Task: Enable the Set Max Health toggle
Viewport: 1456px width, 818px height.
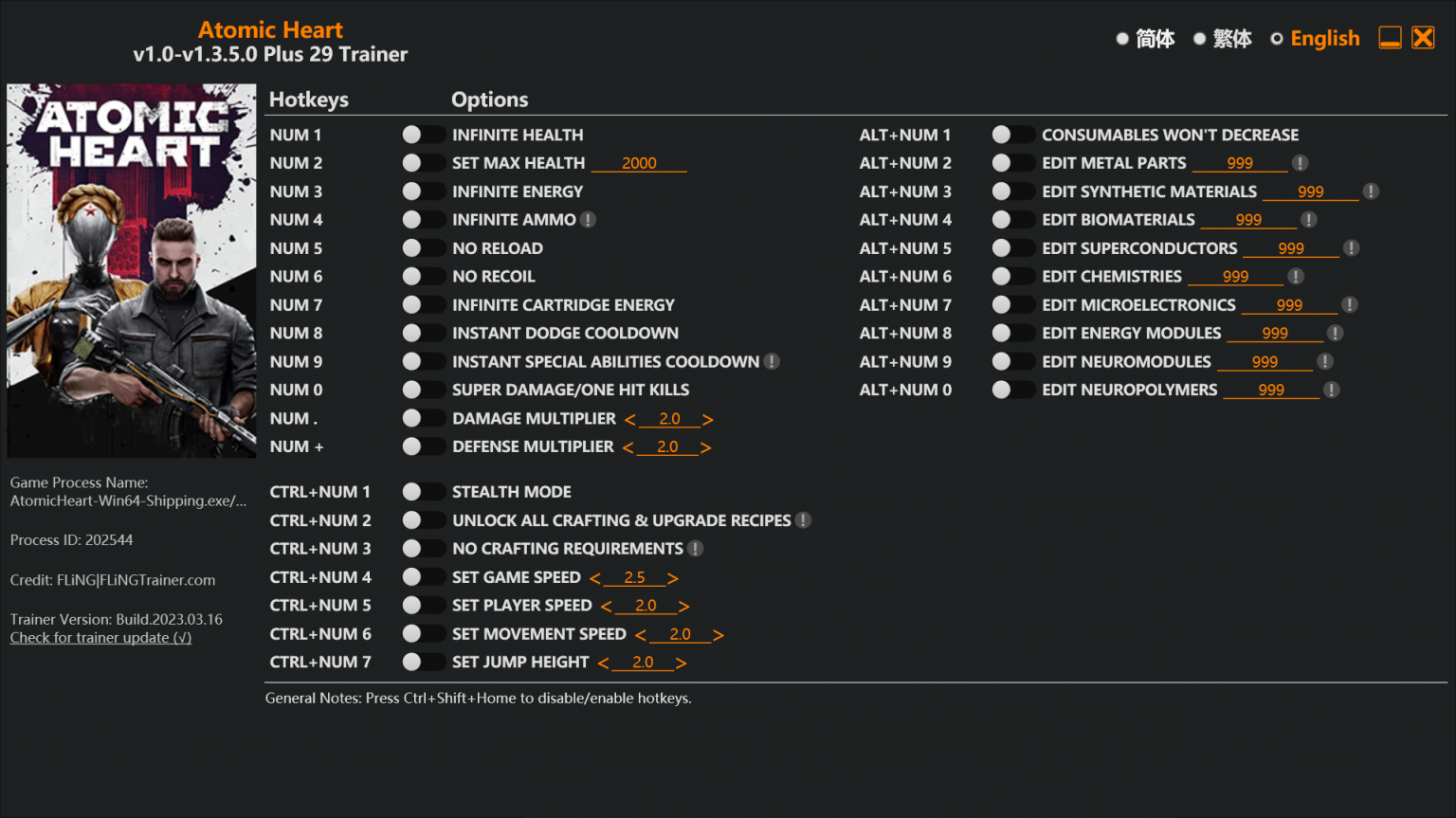Action: (x=423, y=163)
